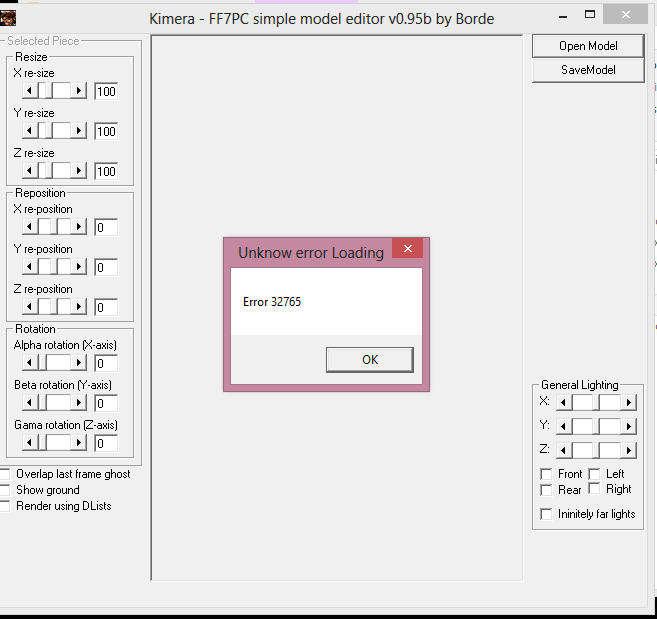Decrease Gama rotation with left arrow
The image size is (657, 619).
click(x=29, y=443)
